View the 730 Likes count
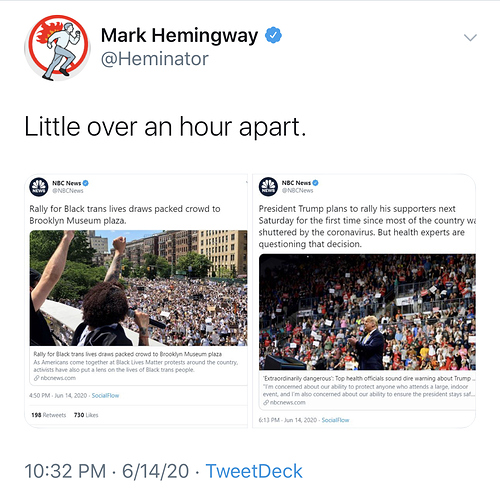This screenshot has height=499, width=500. coord(86,415)
